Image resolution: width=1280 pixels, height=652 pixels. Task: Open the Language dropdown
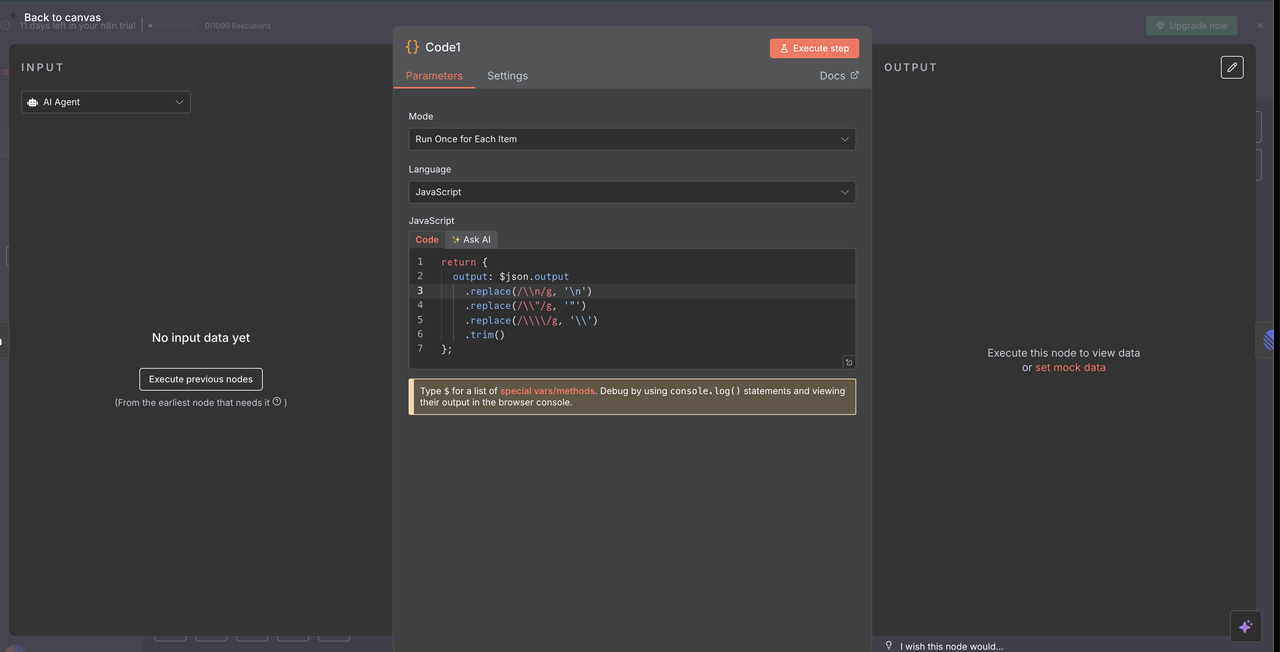click(x=632, y=192)
